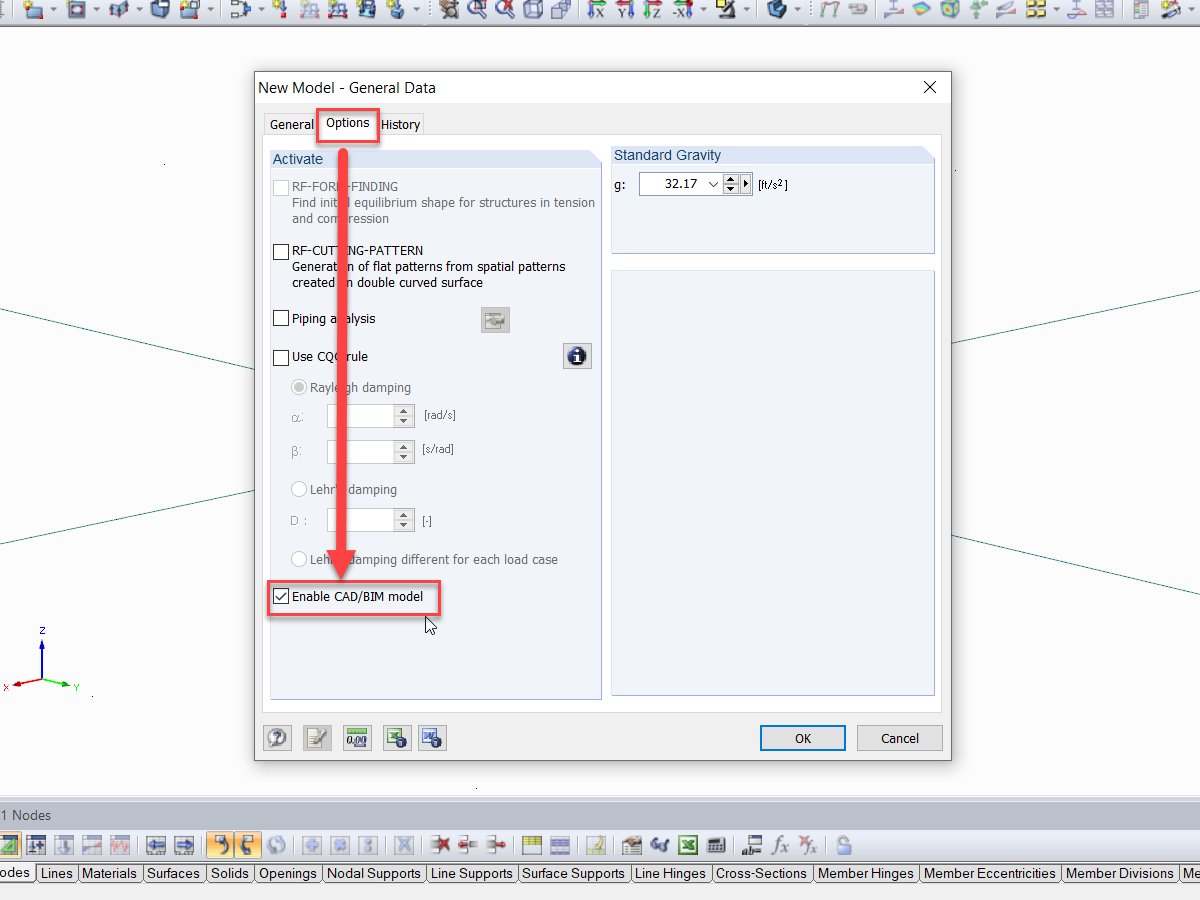Open the standard gravity value dropdown
Screen dimensions: 1200x900
click(713, 184)
